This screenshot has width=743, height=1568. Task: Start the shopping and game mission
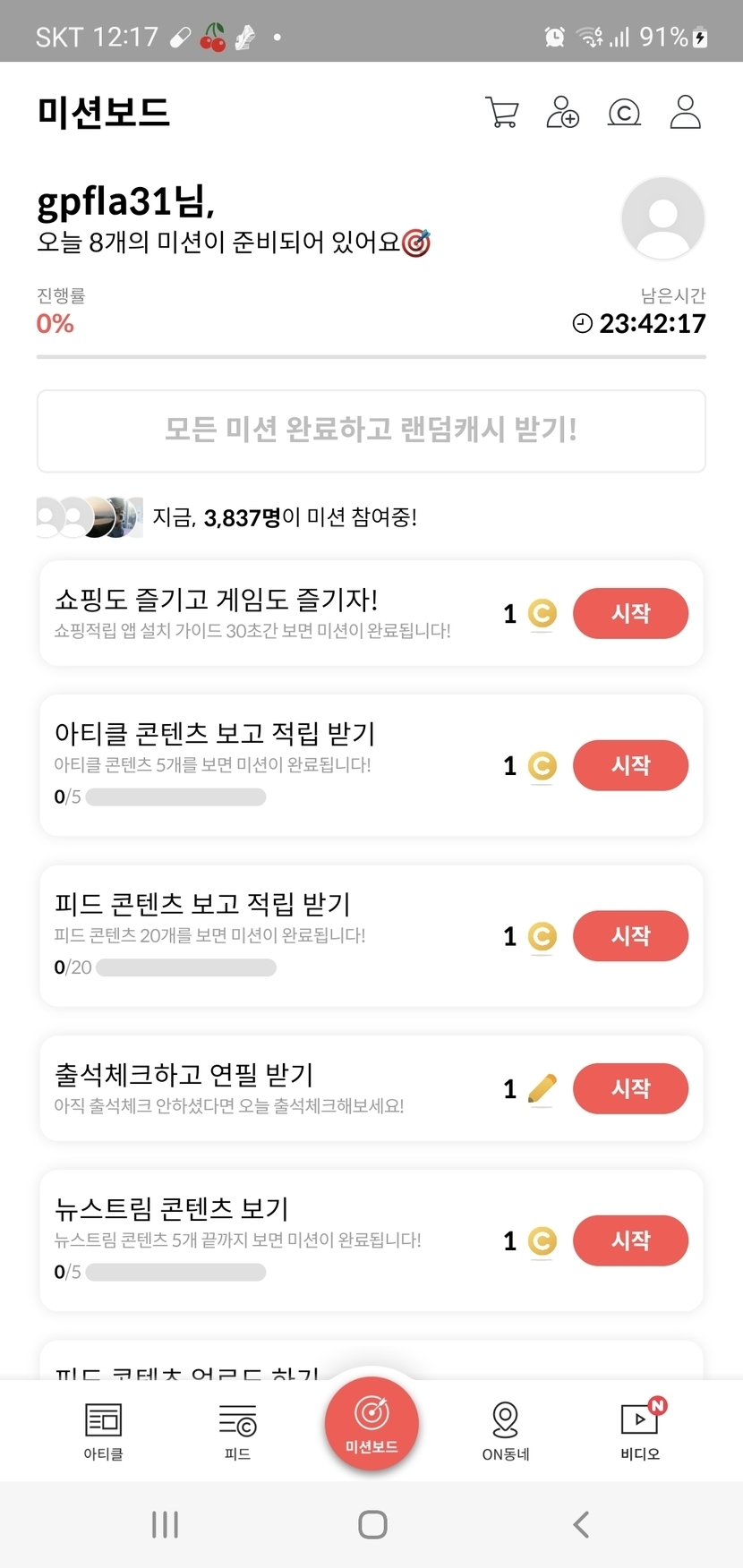pos(630,614)
